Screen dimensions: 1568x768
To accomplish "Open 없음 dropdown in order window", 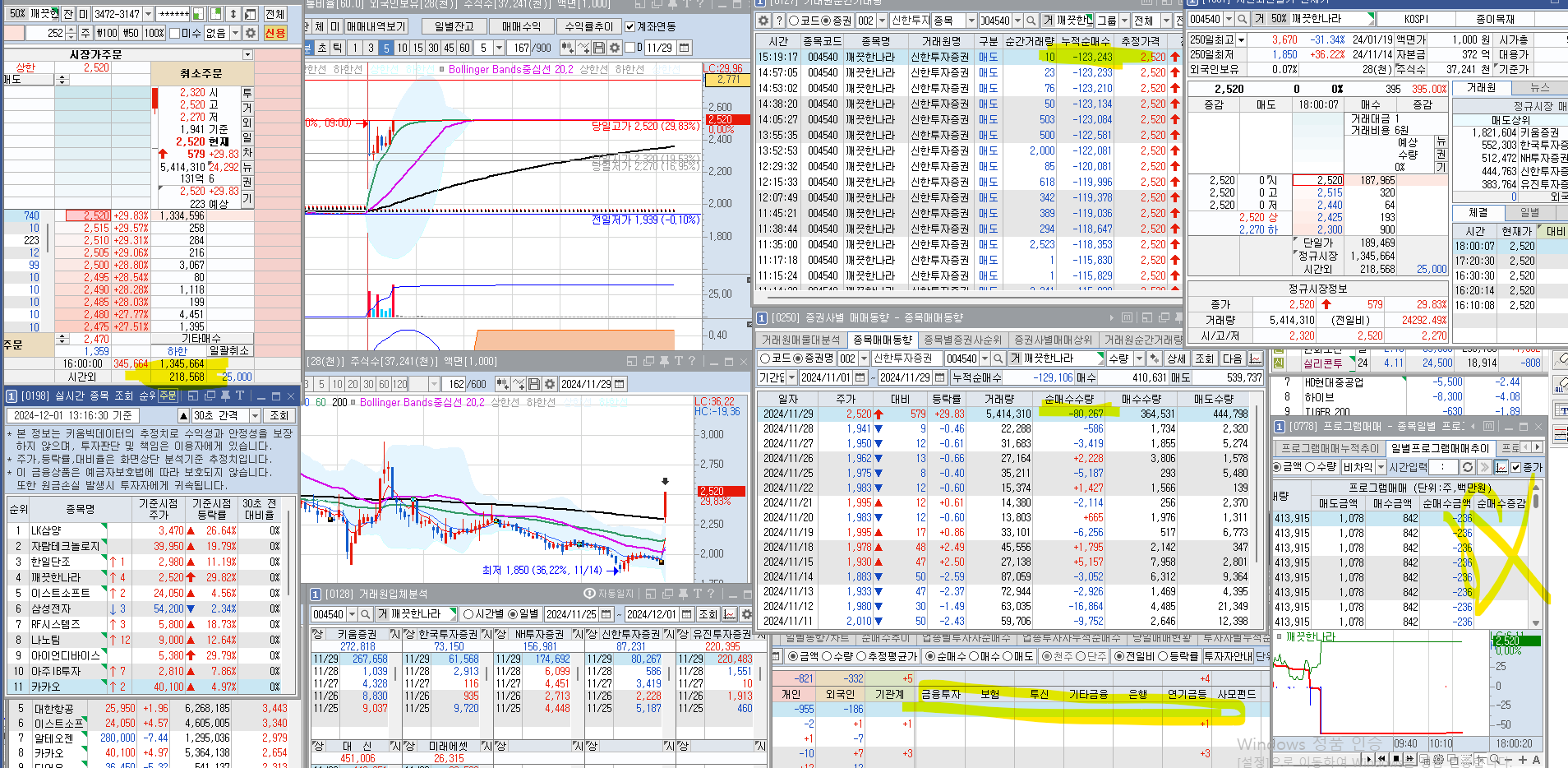I will (235, 33).
